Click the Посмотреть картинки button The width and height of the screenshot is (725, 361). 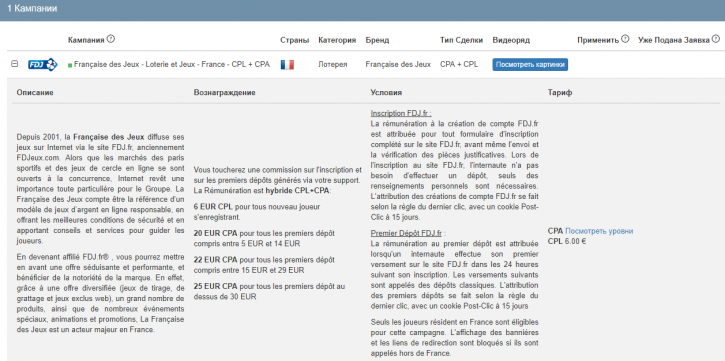[x=530, y=65]
